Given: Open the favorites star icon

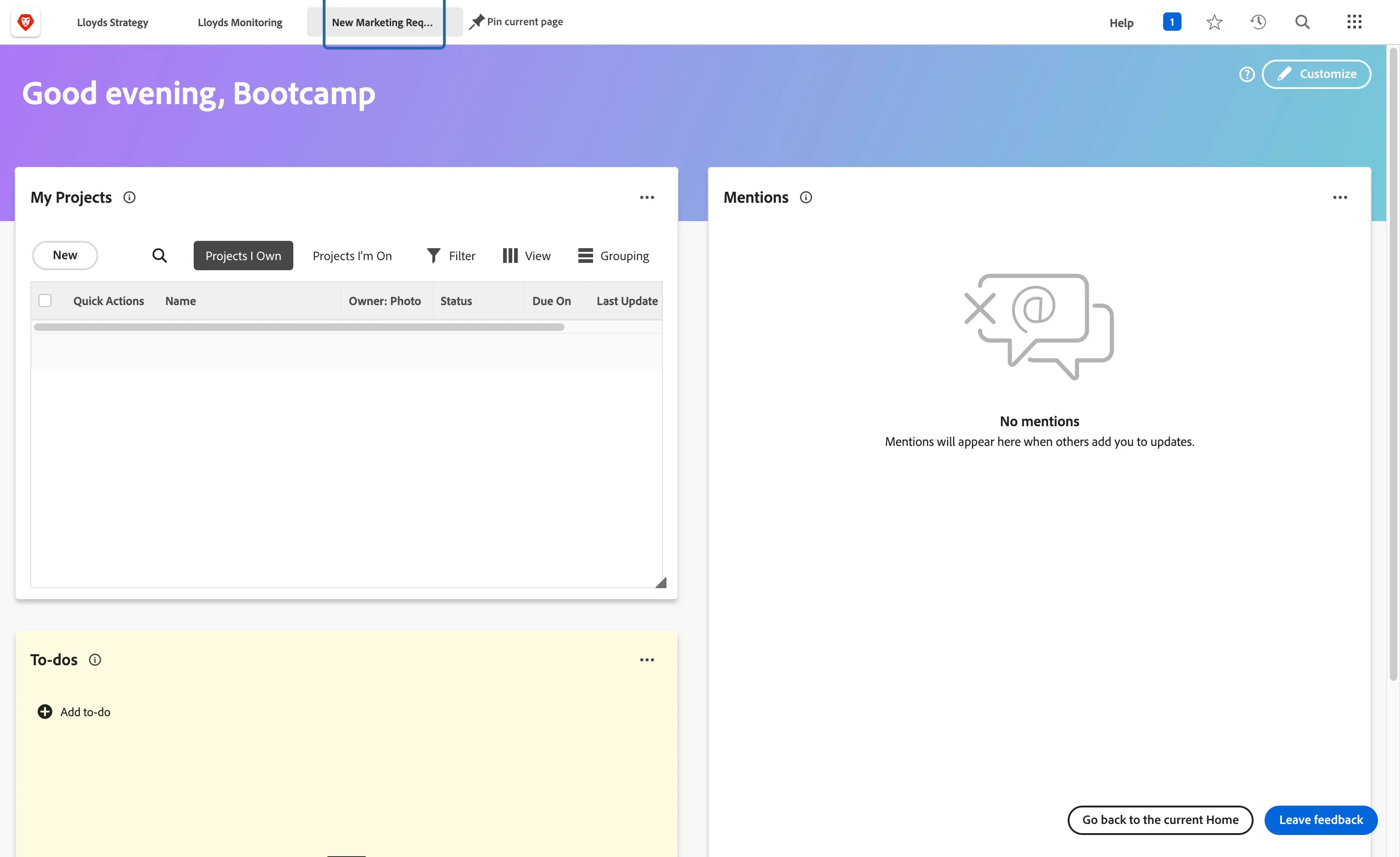Looking at the screenshot, I should (x=1214, y=22).
